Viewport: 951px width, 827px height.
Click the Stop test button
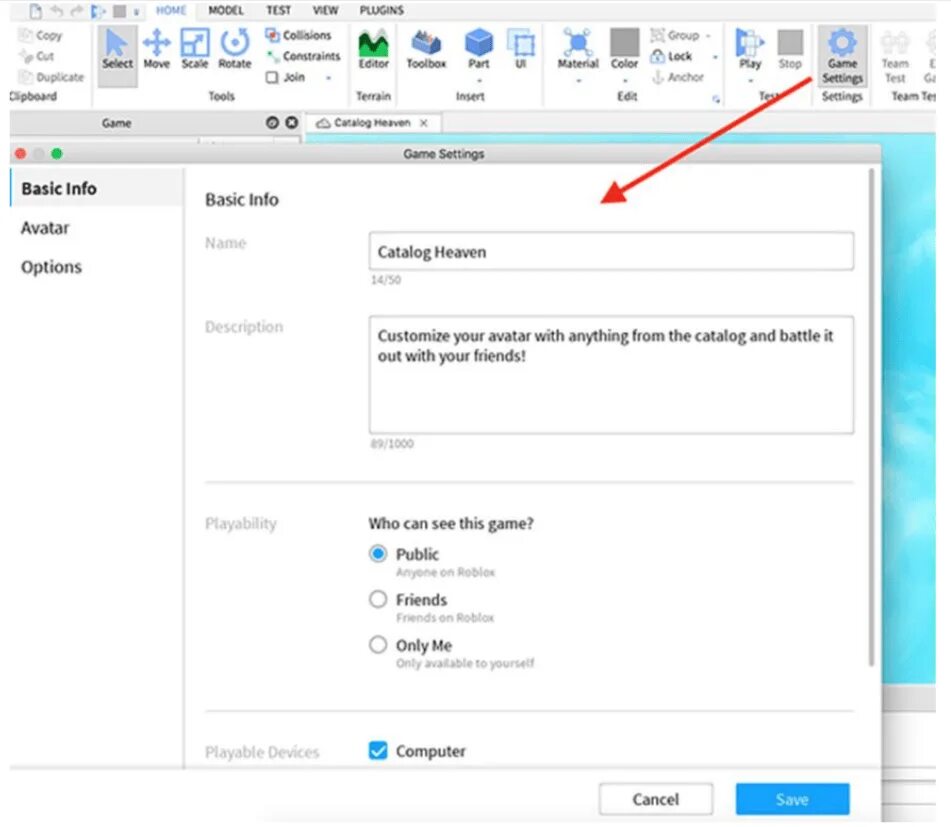790,49
